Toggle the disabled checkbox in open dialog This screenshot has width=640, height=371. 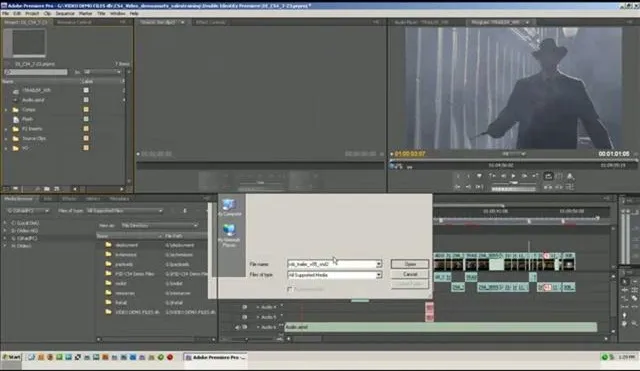click(290, 289)
